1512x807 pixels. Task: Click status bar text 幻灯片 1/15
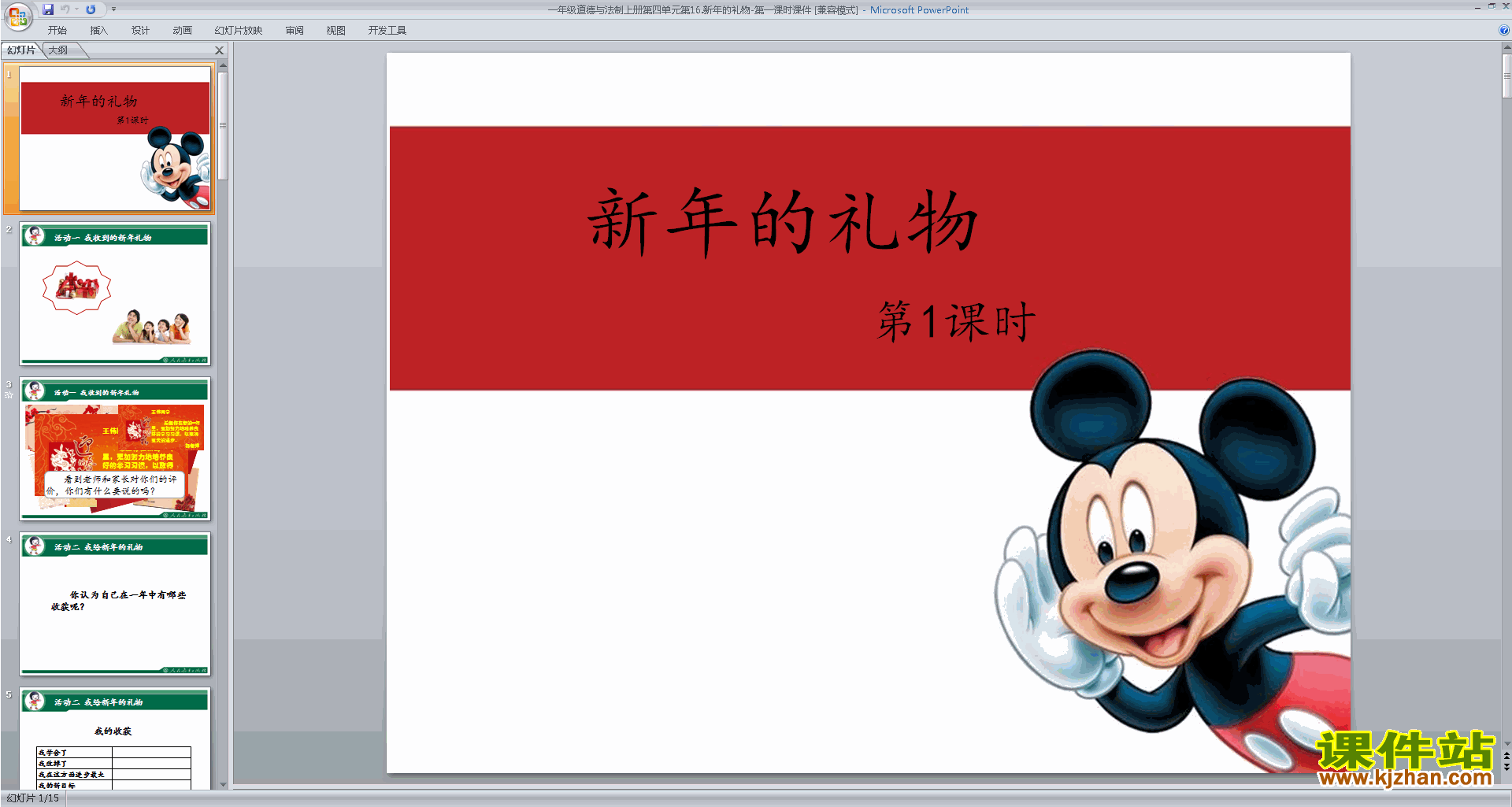coord(33,798)
